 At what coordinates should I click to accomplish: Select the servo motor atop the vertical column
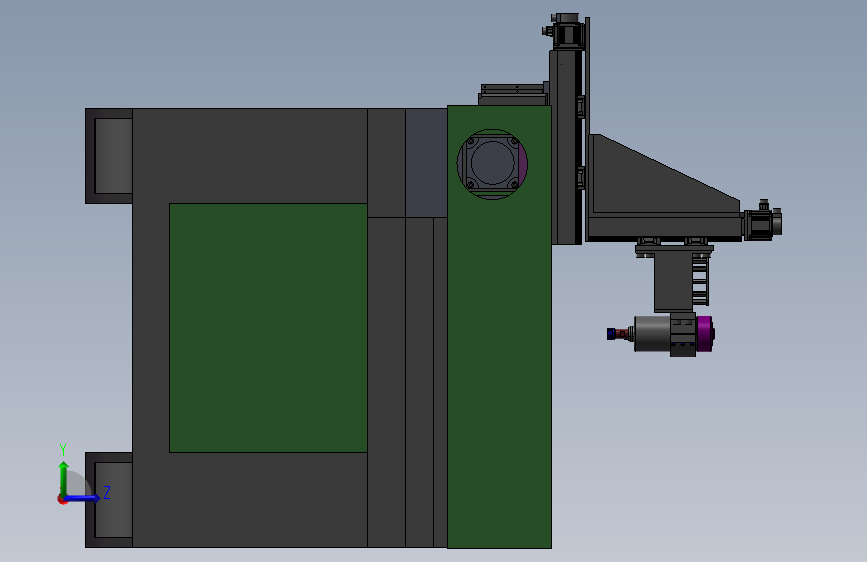(565, 32)
